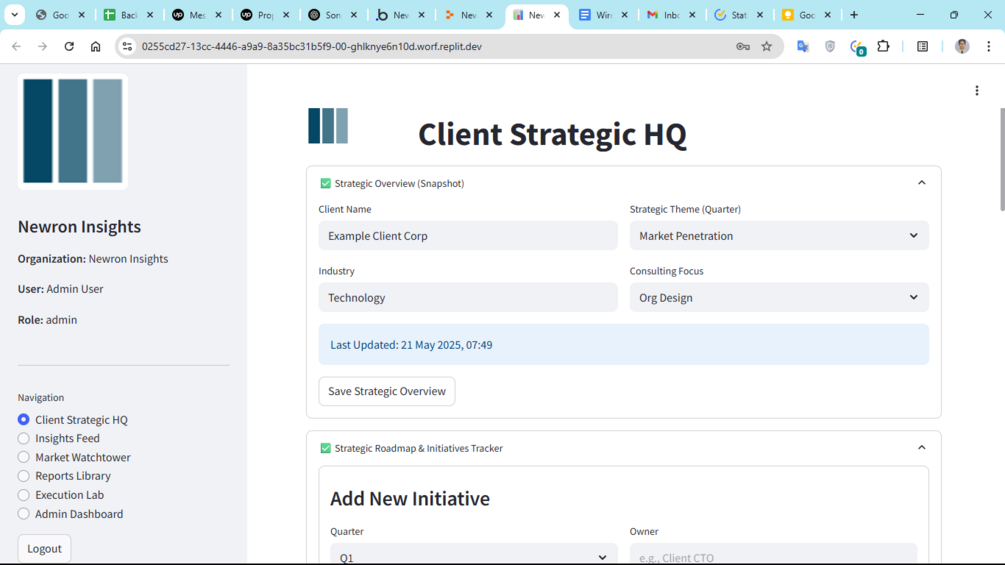Switch to the Bacl spreadsheet tab
The width and height of the screenshot is (1005, 565).
click(120, 15)
